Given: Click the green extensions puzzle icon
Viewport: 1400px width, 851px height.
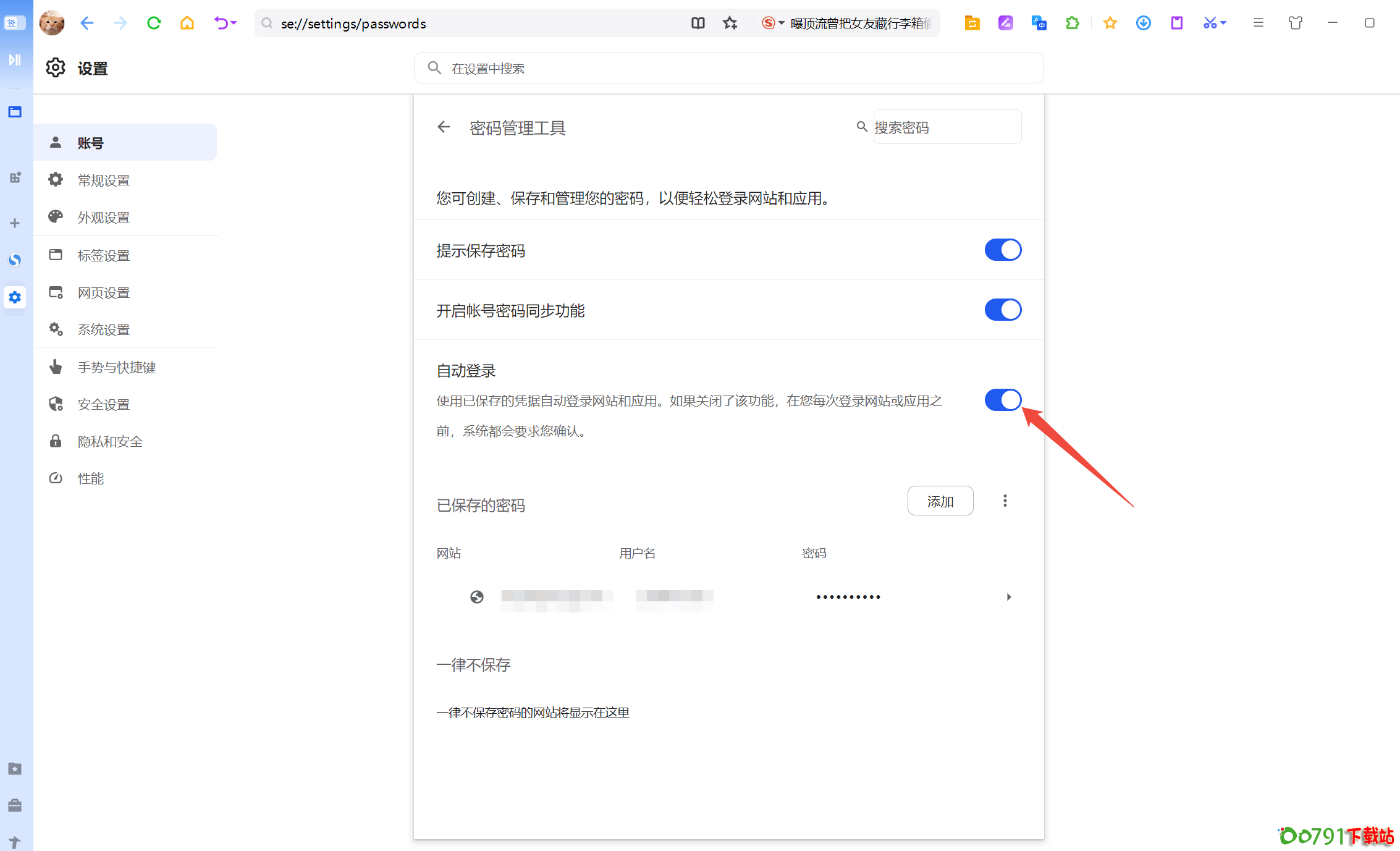Looking at the screenshot, I should click(x=1073, y=23).
